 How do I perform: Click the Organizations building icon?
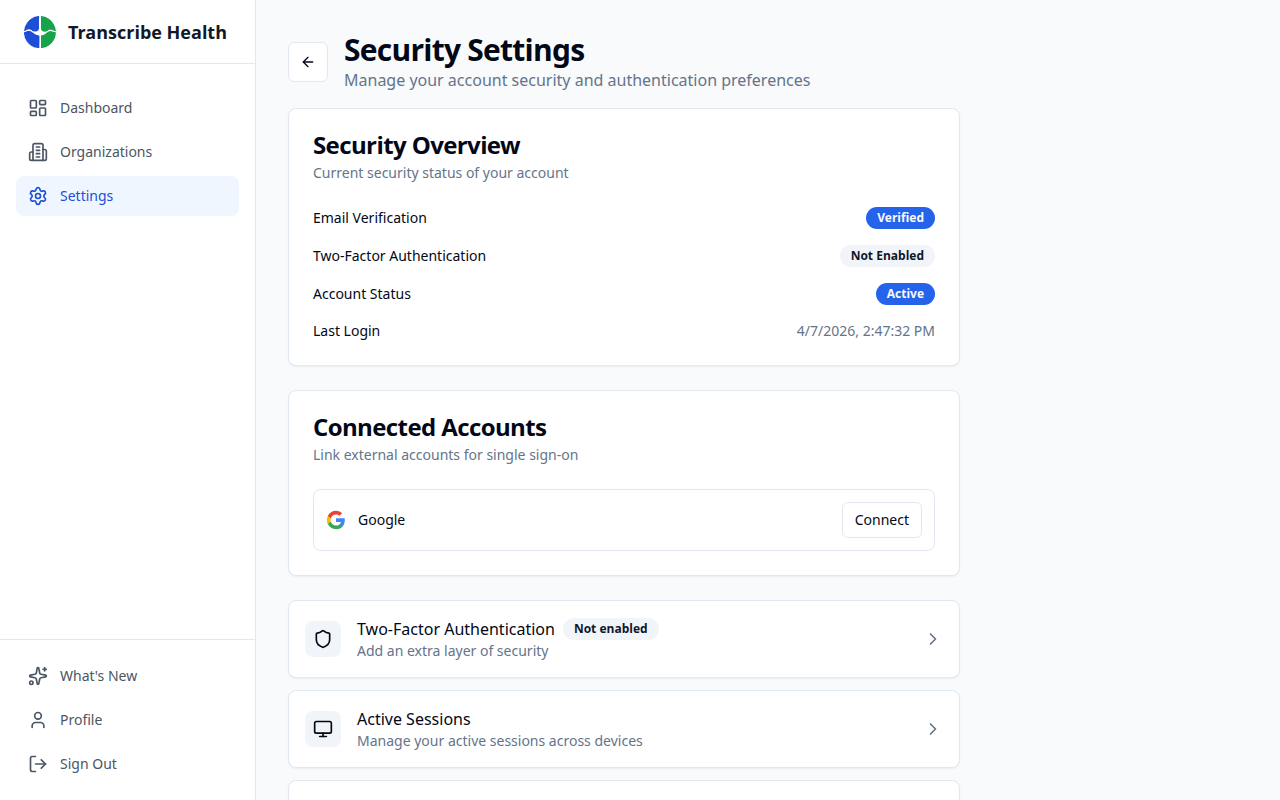(37, 151)
